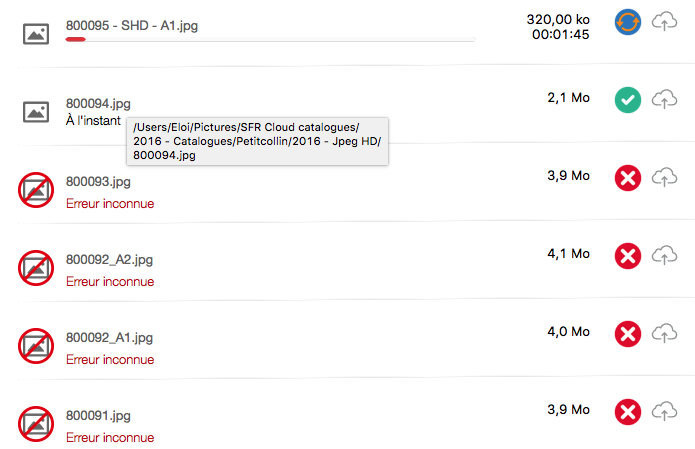
Task: Retry cloud upload for 800092_A2.jpg
Action: [x=663, y=256]
